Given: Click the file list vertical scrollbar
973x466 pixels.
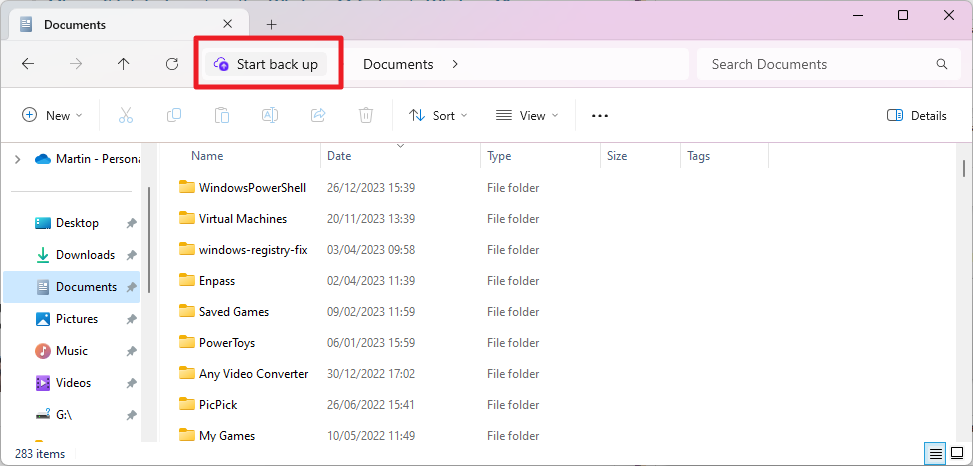Looking at the screenshot, I should [x=963, y=168].
